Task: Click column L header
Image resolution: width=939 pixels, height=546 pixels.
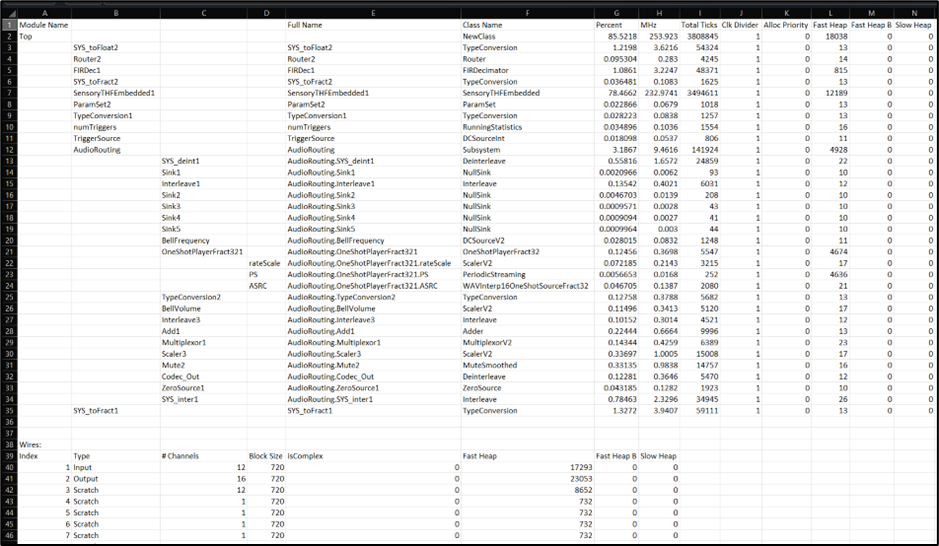Action: click(825, 11)
